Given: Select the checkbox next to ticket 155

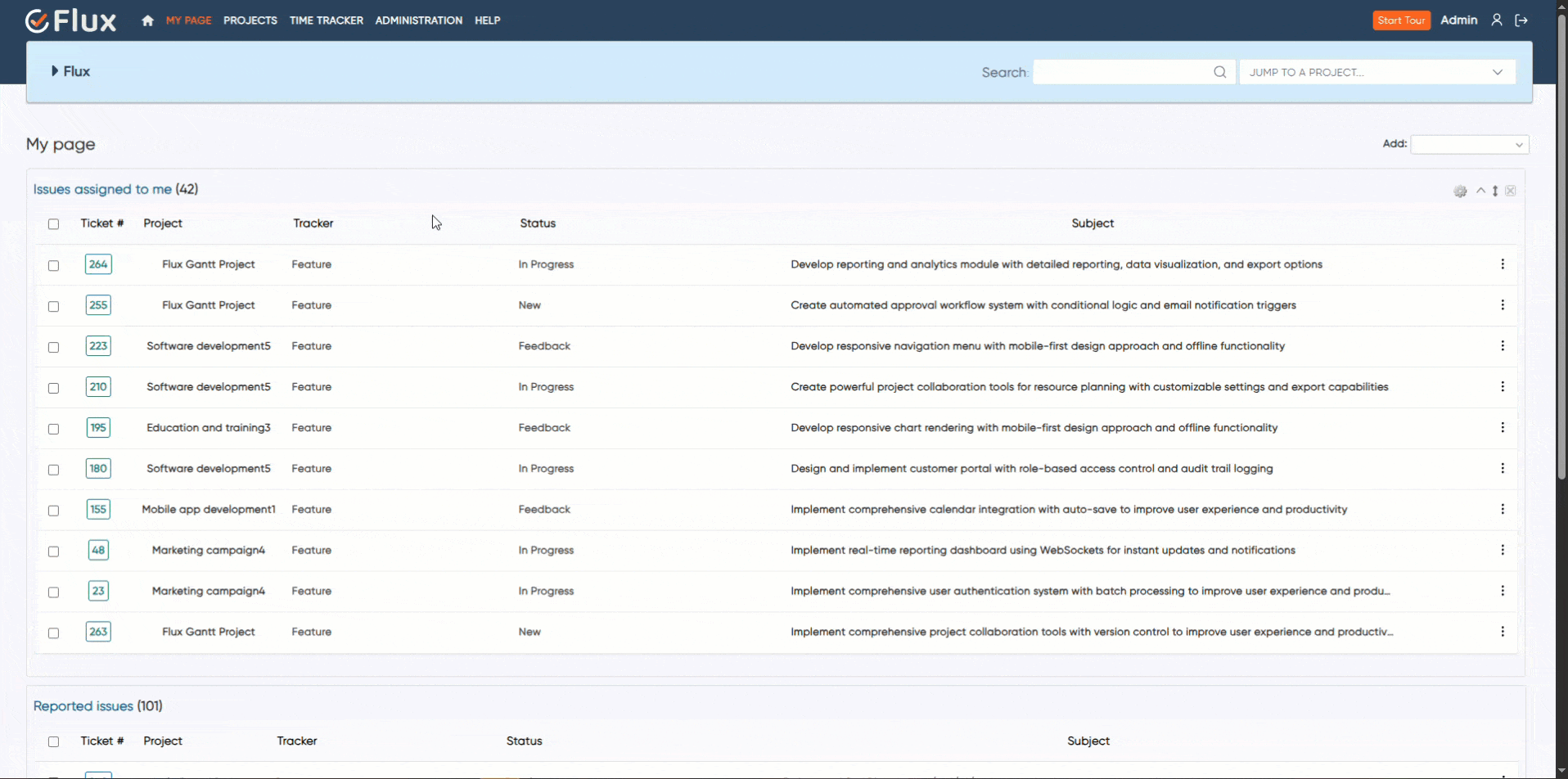Looking at the screenshot, I should [x=53, y=510].
